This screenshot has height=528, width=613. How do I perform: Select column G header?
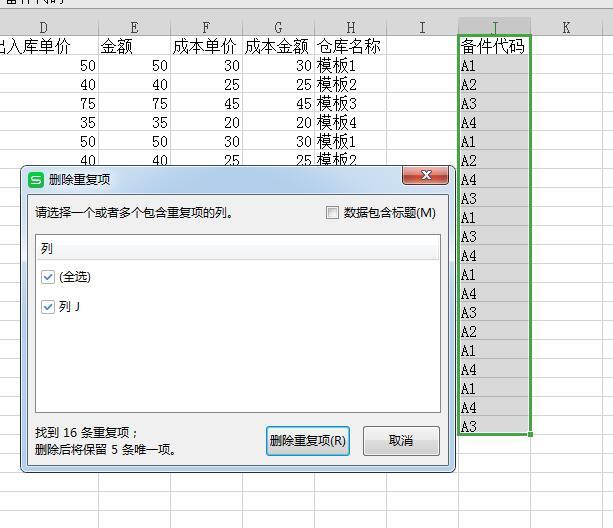click(x=278, y=27)
